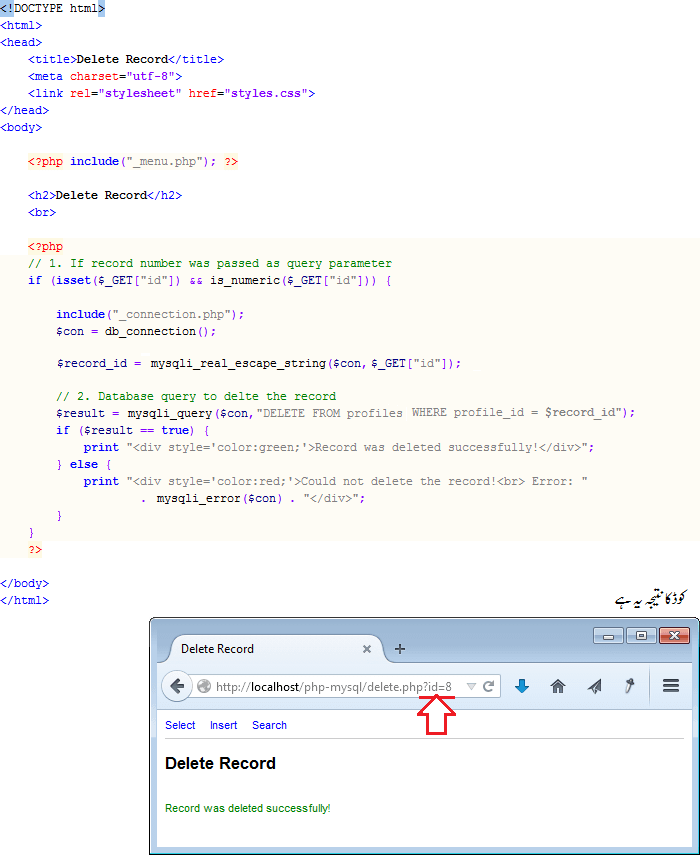The width and height of the screenshot is (700, 855).
Task: Open the downloads arrow icon
Action: click(521, 686)
